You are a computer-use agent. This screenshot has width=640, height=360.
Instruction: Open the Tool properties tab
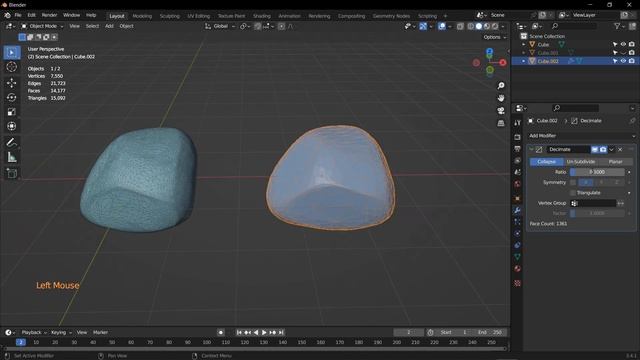pos(518,122)
